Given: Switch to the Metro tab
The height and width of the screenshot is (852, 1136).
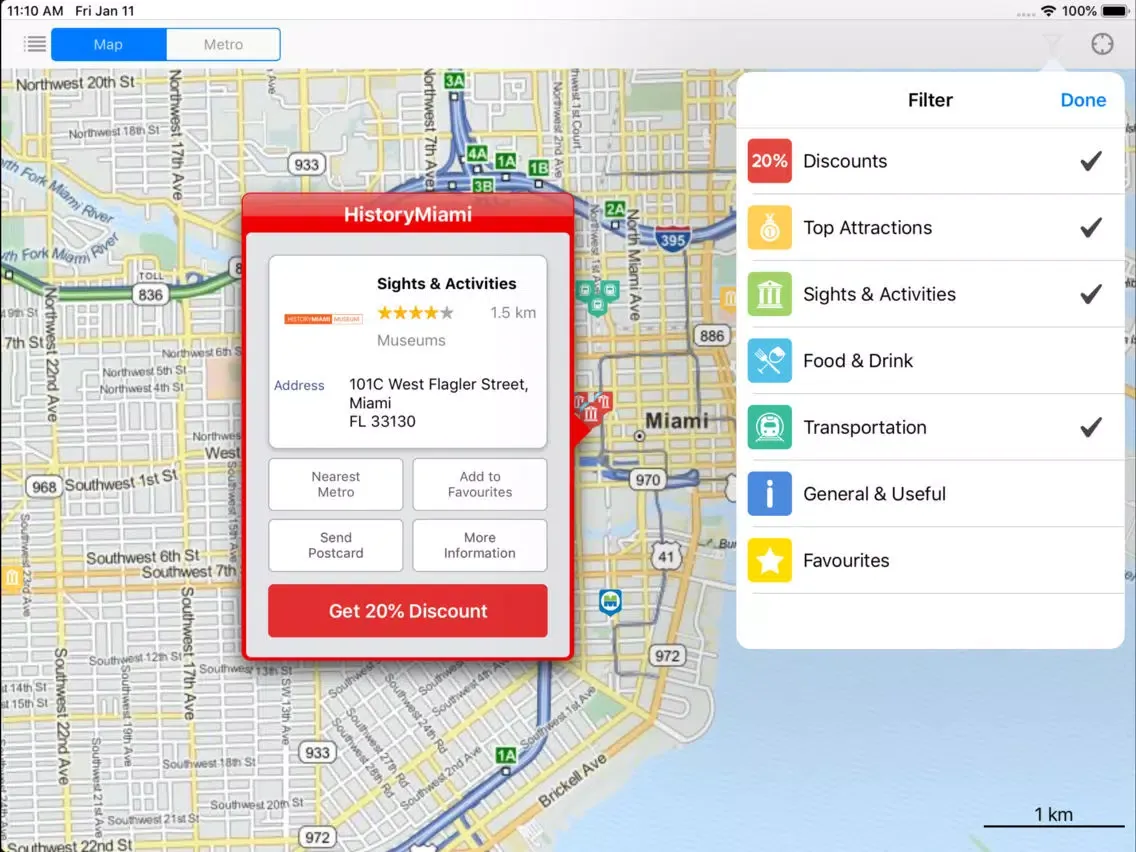Looking at the screenshot, I should 223,44.
